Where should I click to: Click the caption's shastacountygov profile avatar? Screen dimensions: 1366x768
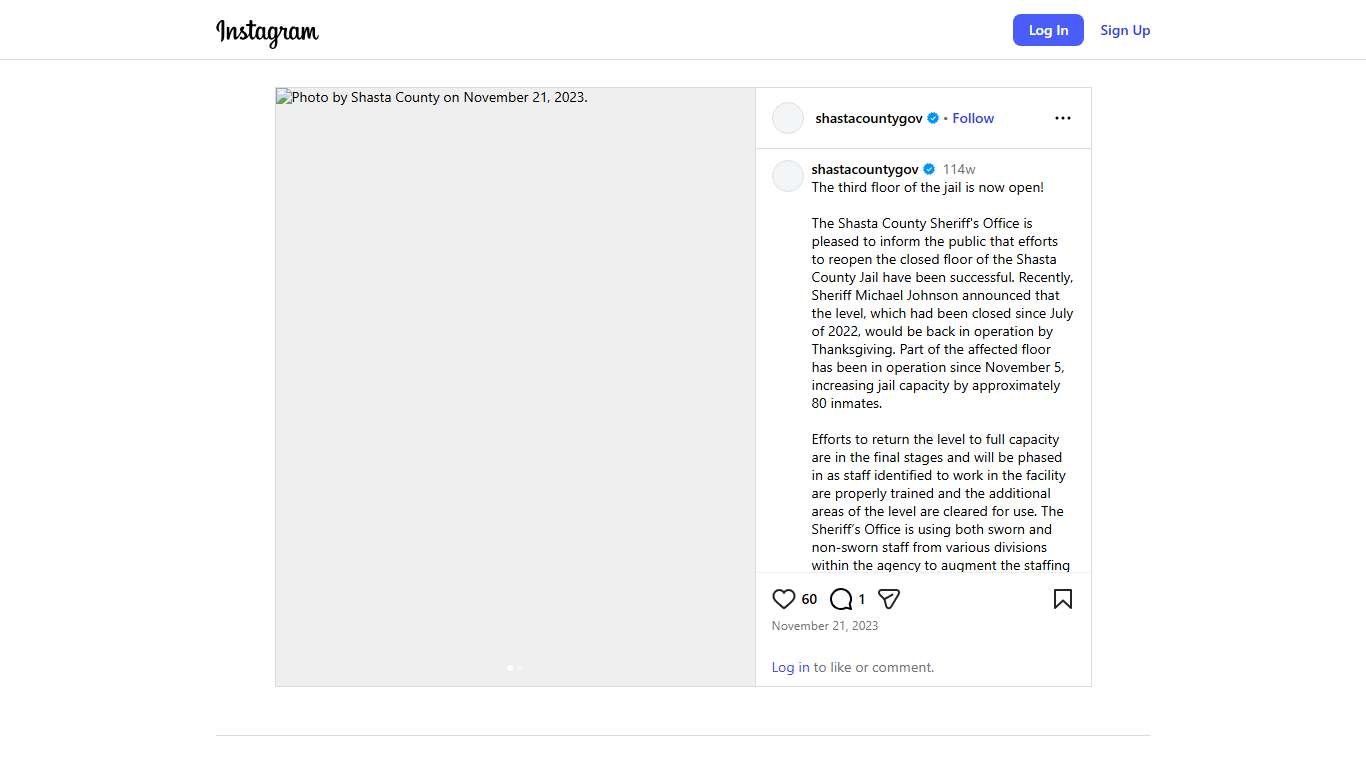788,176
